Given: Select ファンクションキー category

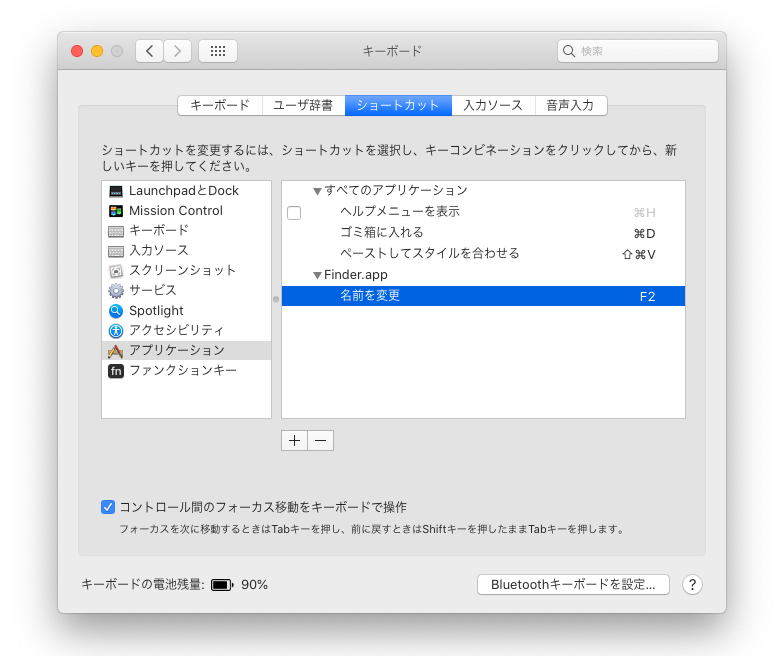Looking at the screenshot, I should tap(187, 371).
